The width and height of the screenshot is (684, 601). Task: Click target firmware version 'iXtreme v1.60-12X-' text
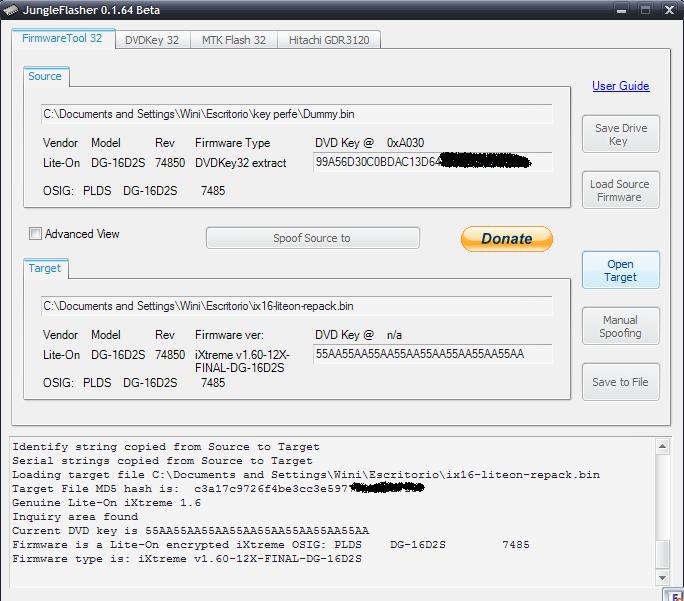point(242,355)
